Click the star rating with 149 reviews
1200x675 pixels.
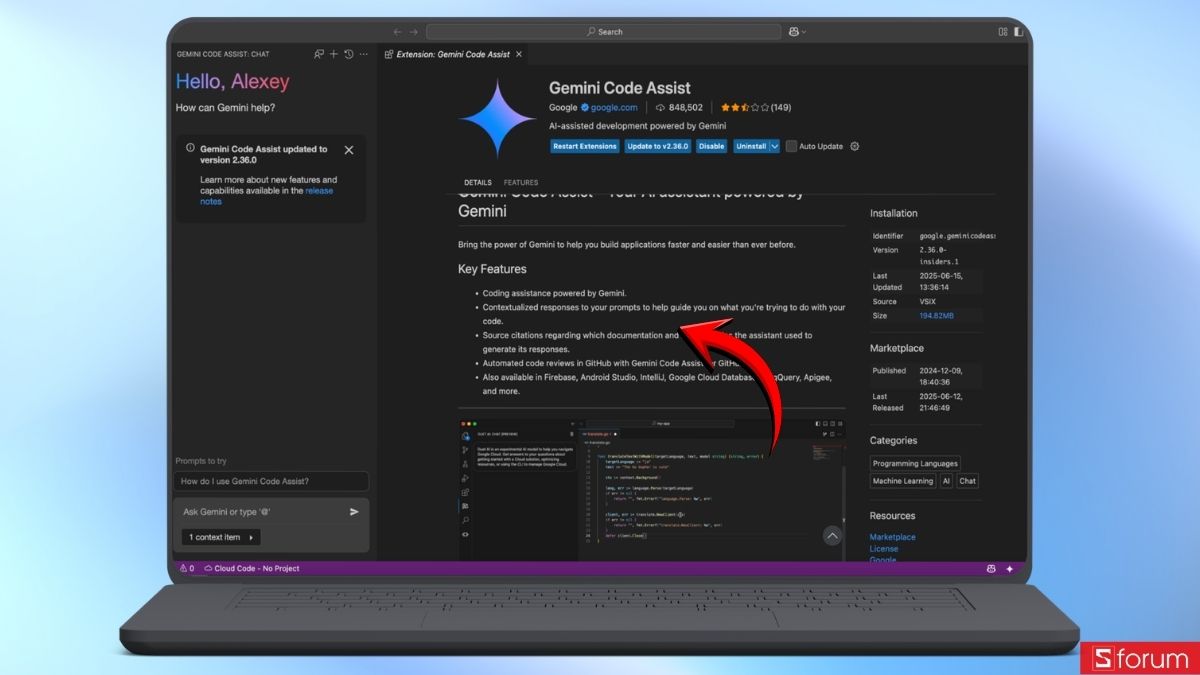click(755, 107)
